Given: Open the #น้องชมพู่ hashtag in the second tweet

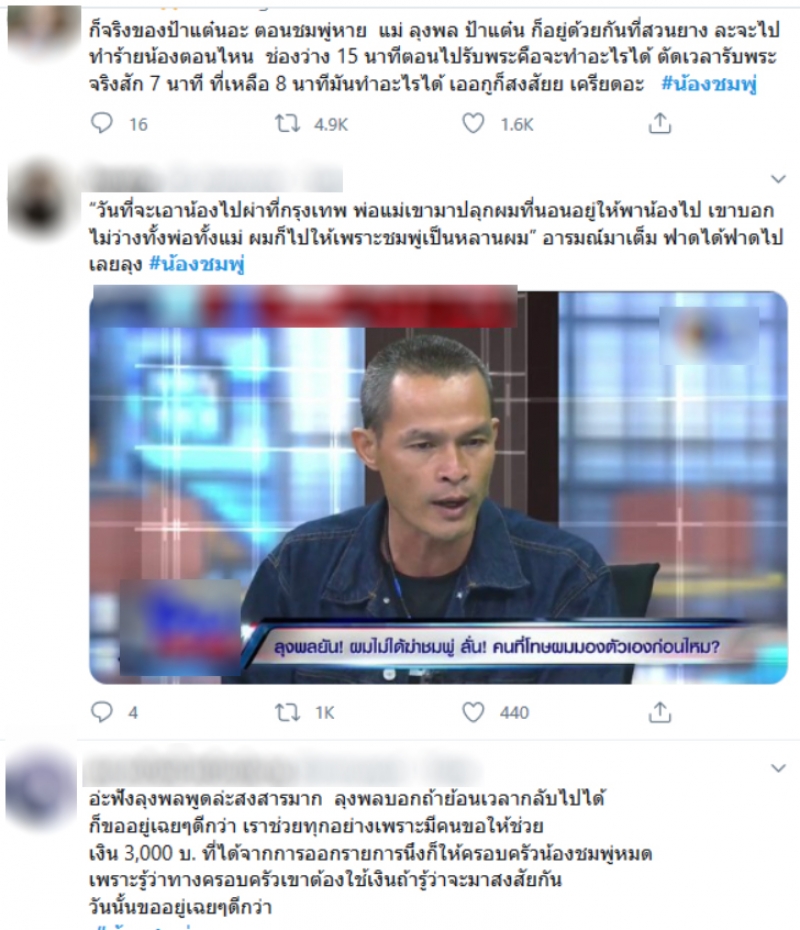Looking at the screenshot, I should [x=196, y=264].
